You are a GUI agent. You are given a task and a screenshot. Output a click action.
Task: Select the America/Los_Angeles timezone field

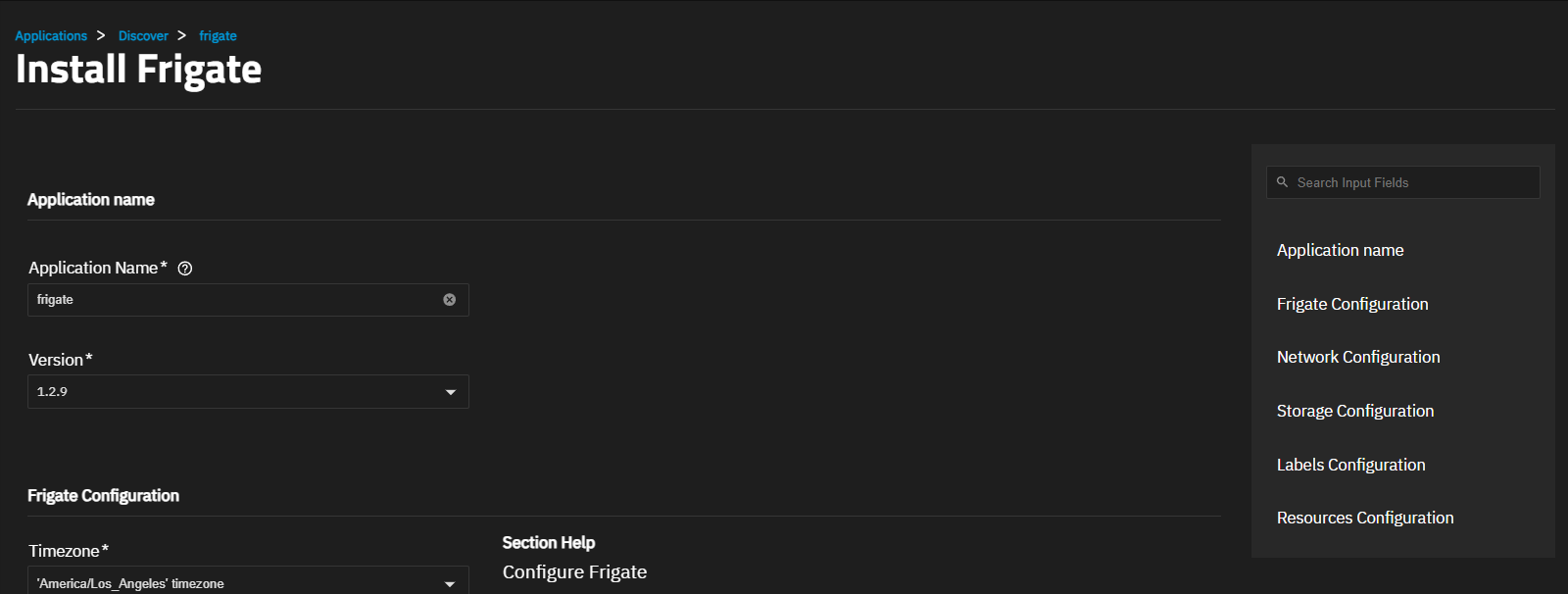(235, 583)
